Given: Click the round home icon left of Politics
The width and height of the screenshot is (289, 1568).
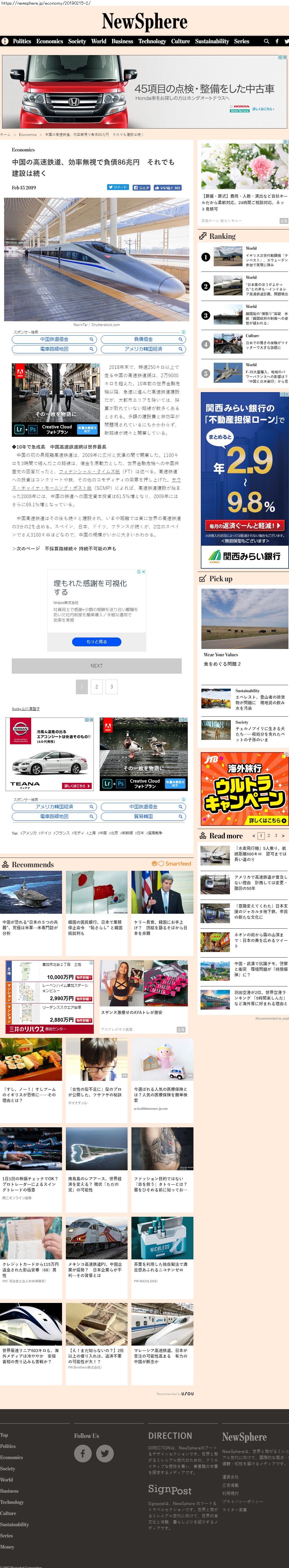Looking at the screenshot, I should pos(5,41).
